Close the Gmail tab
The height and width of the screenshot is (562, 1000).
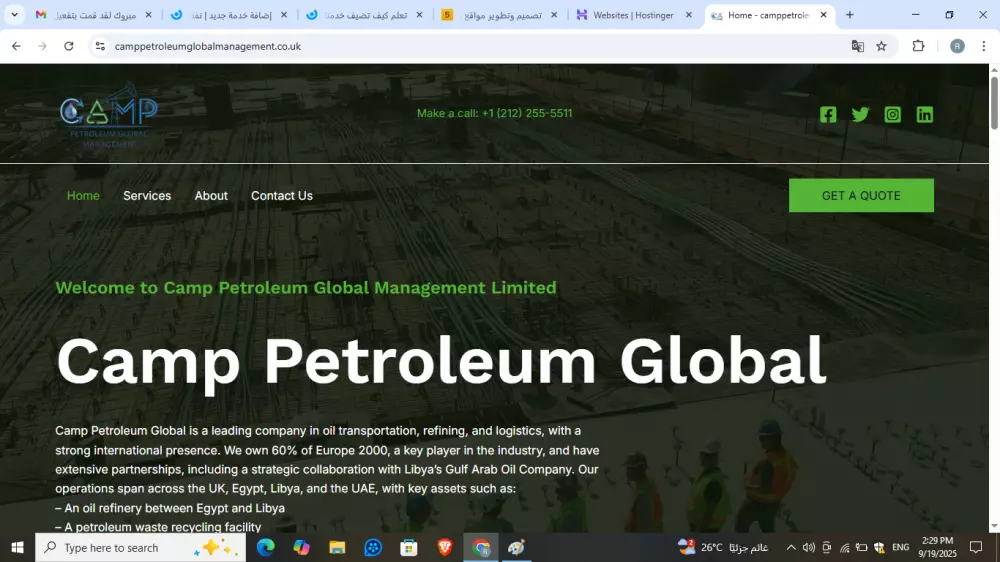pos(149,15)
